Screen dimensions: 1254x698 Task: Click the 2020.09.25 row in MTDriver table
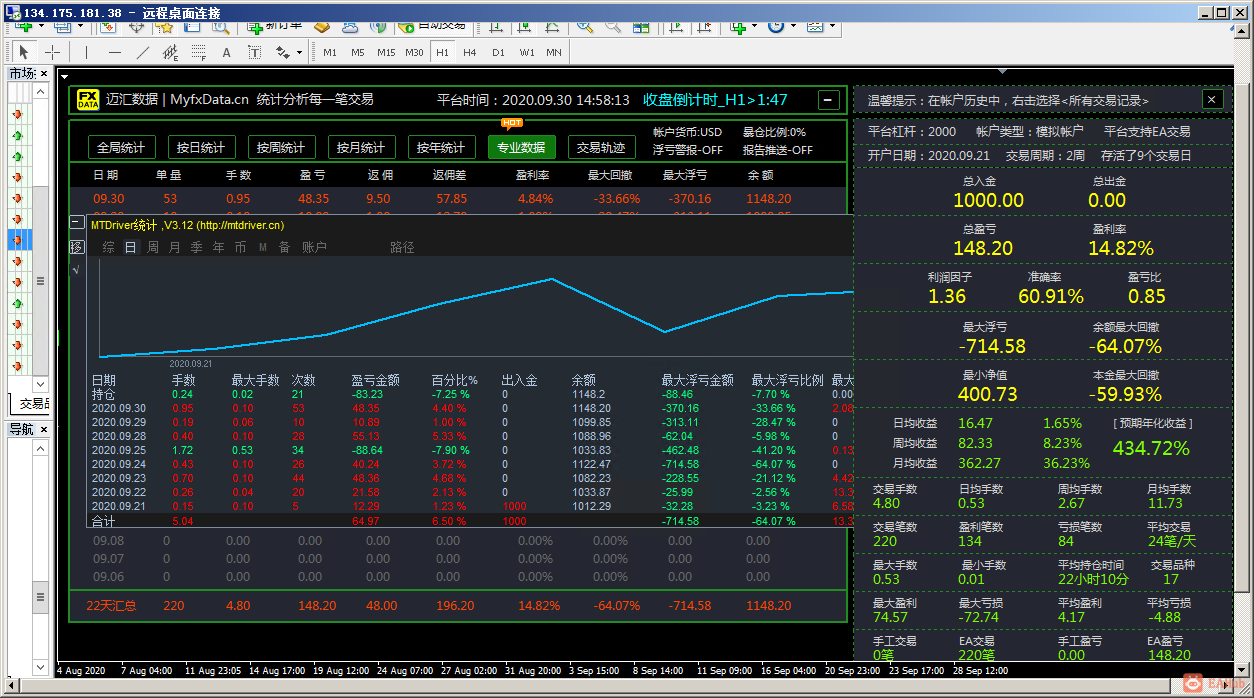[x=470, y=451]
